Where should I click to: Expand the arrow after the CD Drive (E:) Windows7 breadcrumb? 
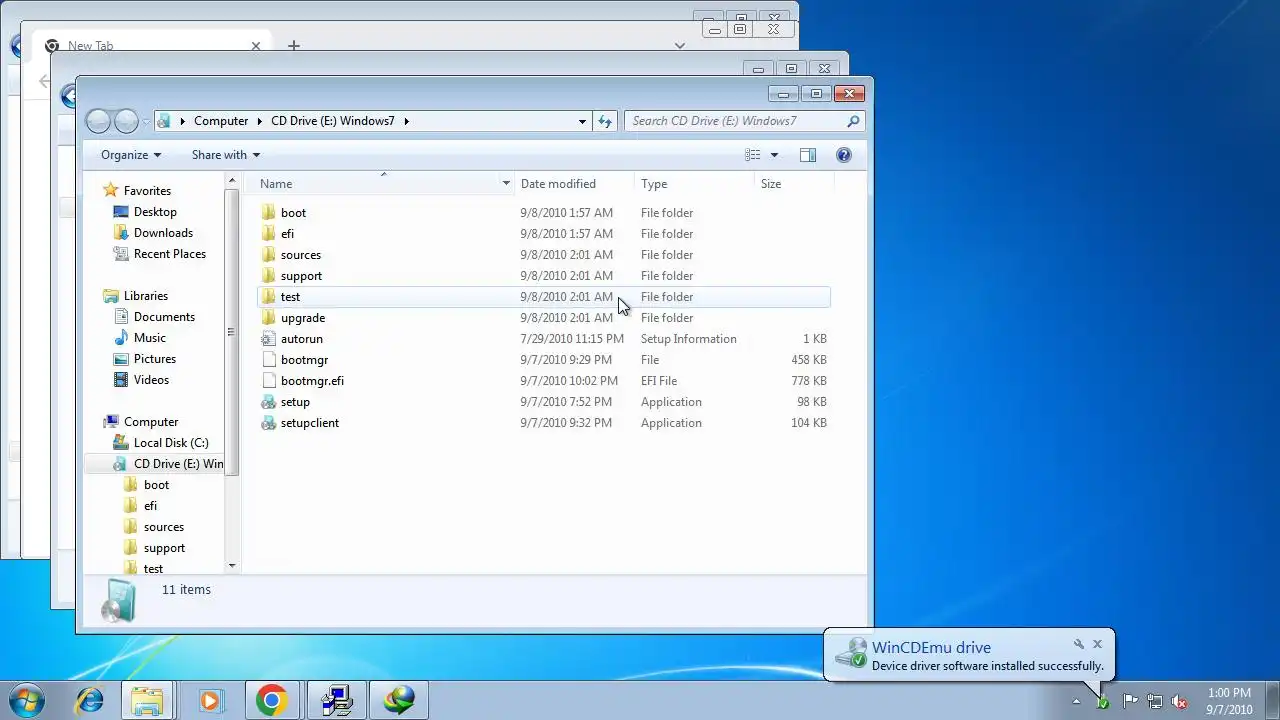click(407, 121)
